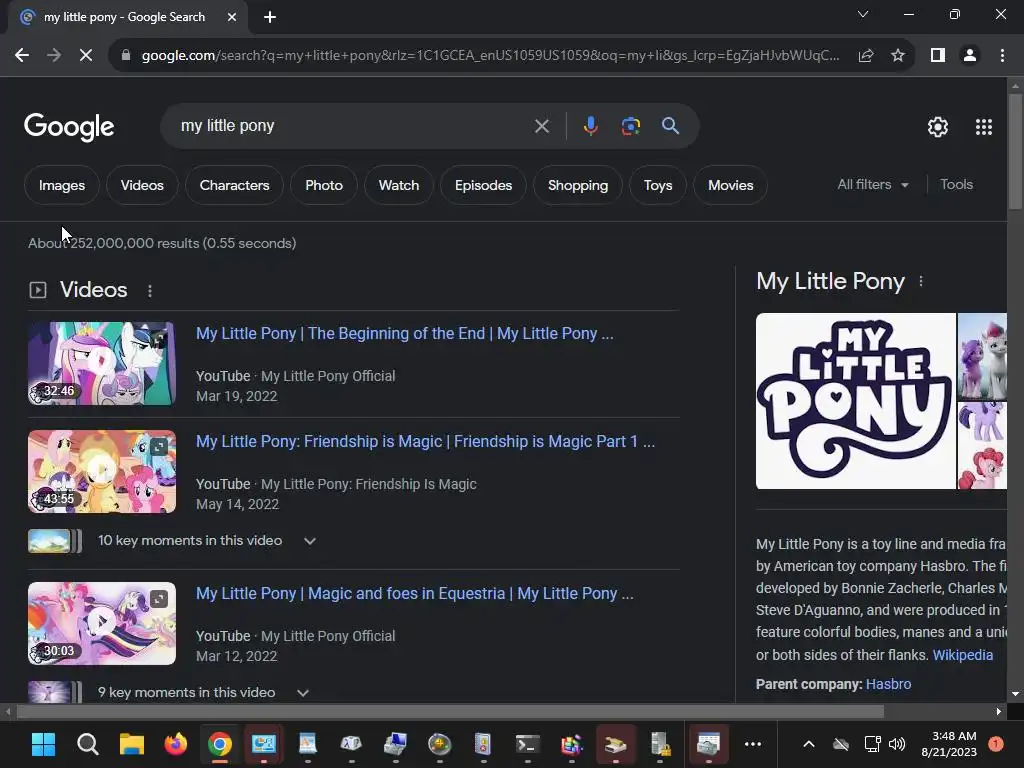The height and width of the screenshot is (768, 1024).
Task: Share this page from the address bar
Action: point(866,56)
